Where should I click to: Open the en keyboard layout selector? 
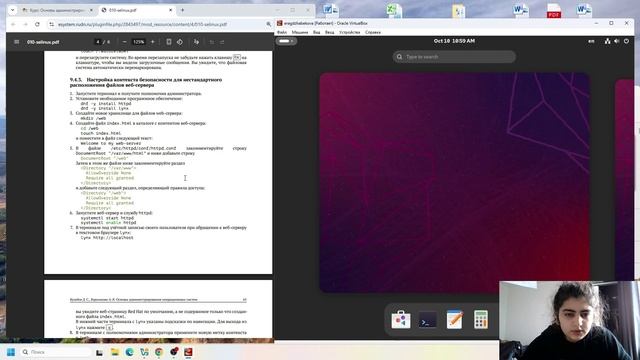click(x=591, y=41)
